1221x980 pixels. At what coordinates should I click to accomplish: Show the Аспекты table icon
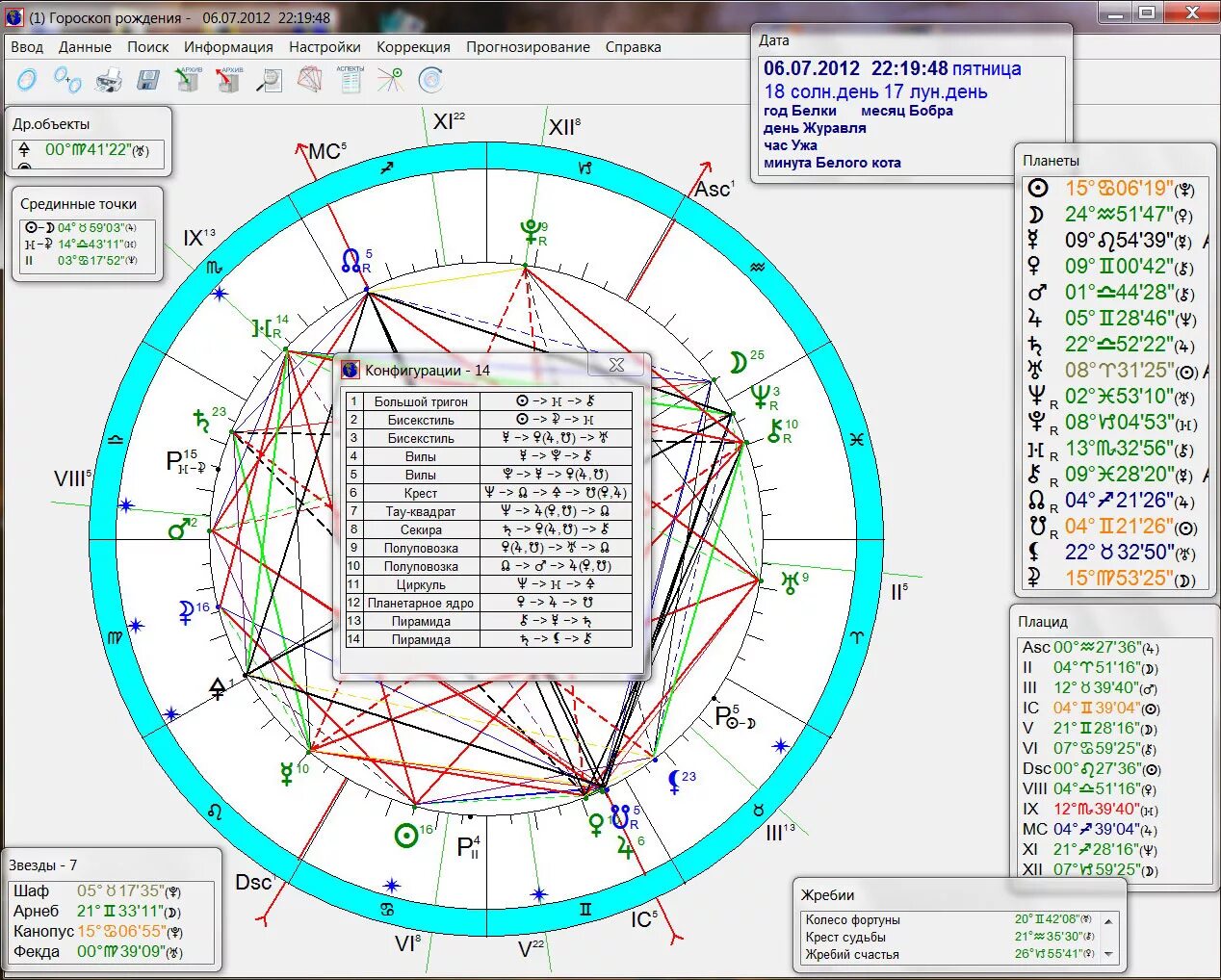350,79
